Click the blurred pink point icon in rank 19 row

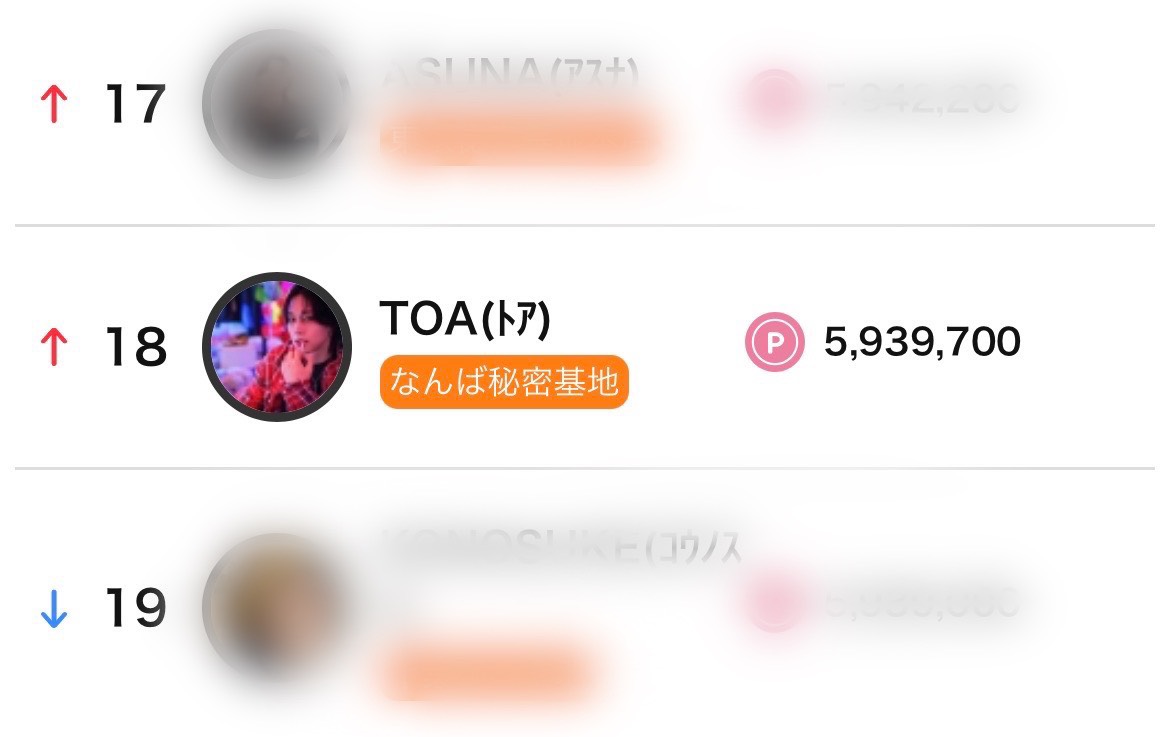[x=774, y=603]
